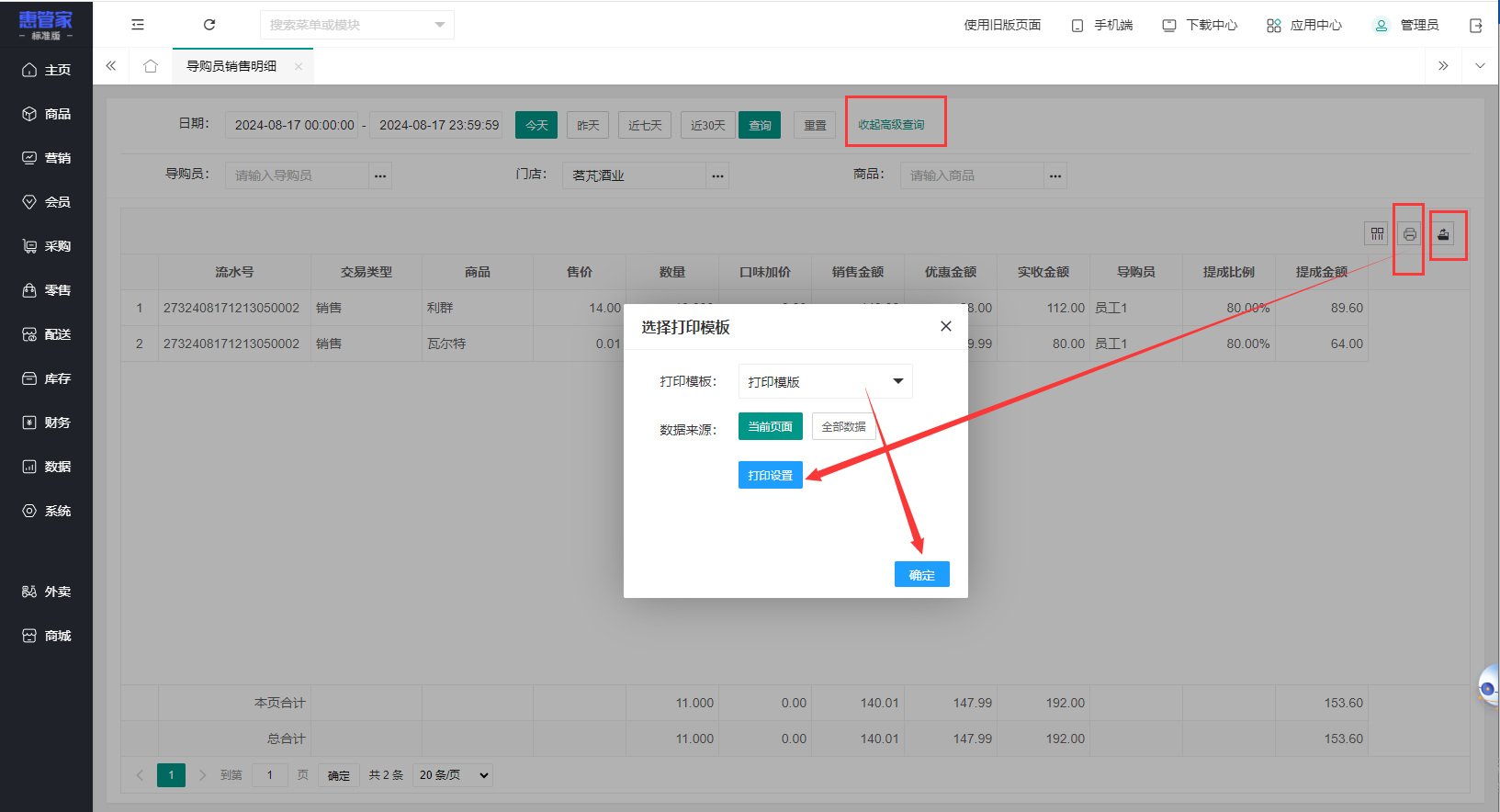Close the 选择打印模板 dialog
1500x812 pixels.
coord(946,326)
